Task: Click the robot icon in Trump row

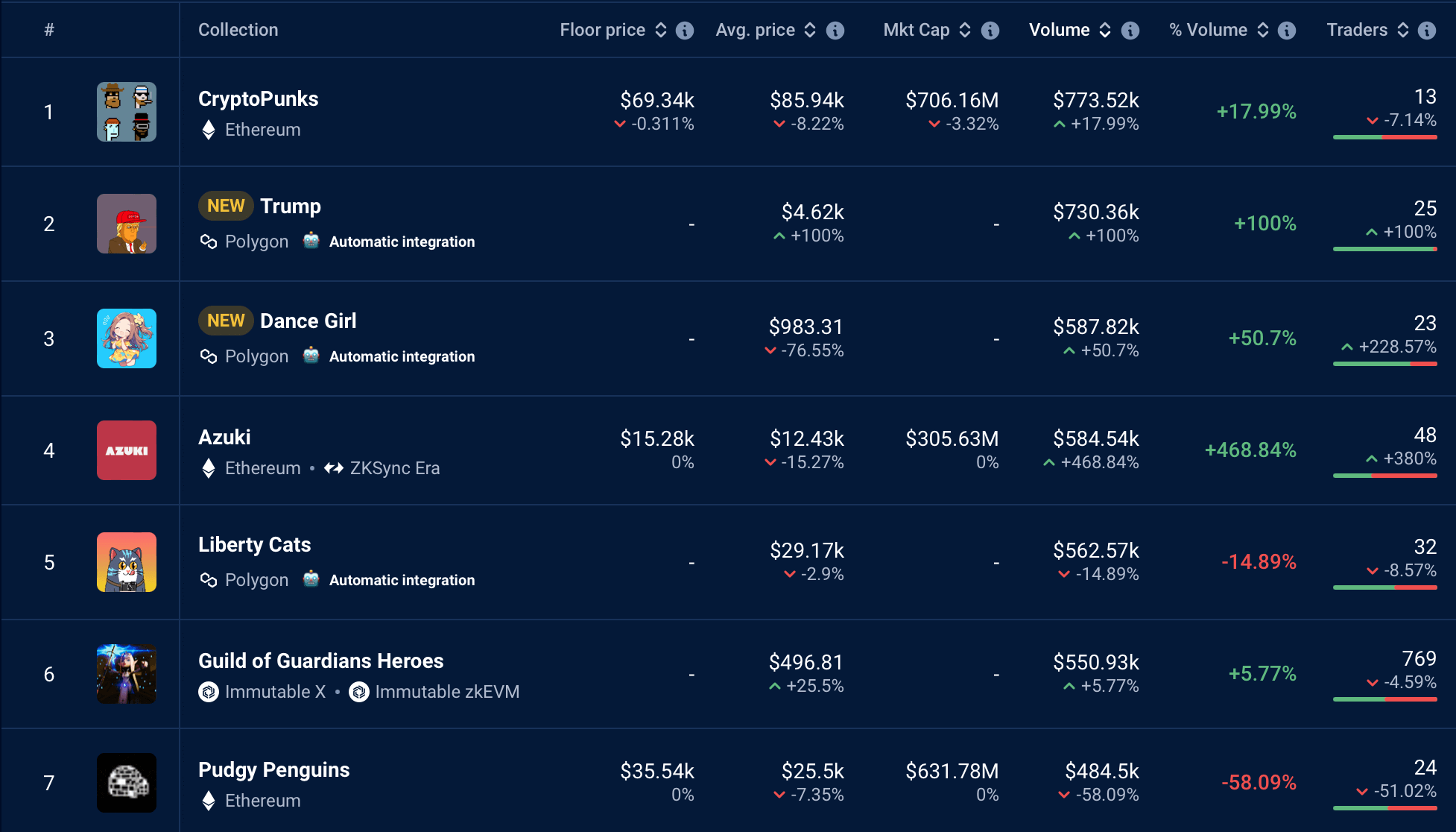Action: pyautogui.click(x=311, y=240)
